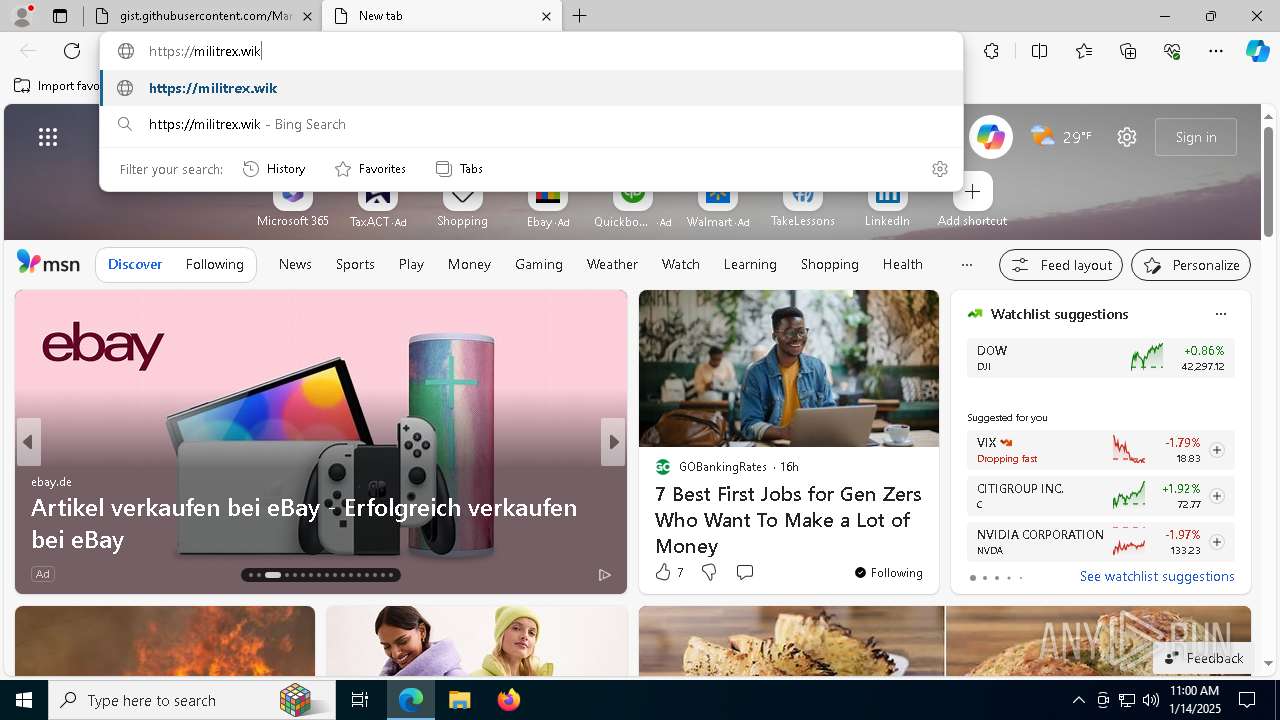The height and width of the screenshot is (720, 1280).
Task: Click the Copilot icon on new tab page
Action: (990, 137)
